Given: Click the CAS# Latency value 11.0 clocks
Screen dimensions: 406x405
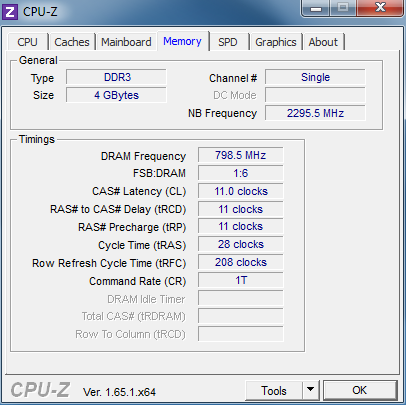Looking at the screenshot, I should click(x=240, y=191).
